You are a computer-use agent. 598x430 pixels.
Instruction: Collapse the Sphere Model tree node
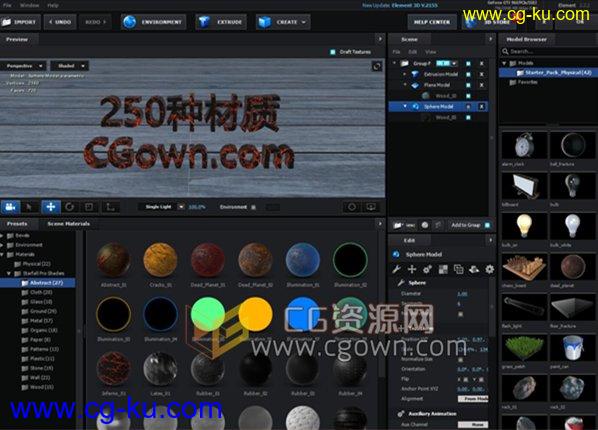[x=405, y=107]
